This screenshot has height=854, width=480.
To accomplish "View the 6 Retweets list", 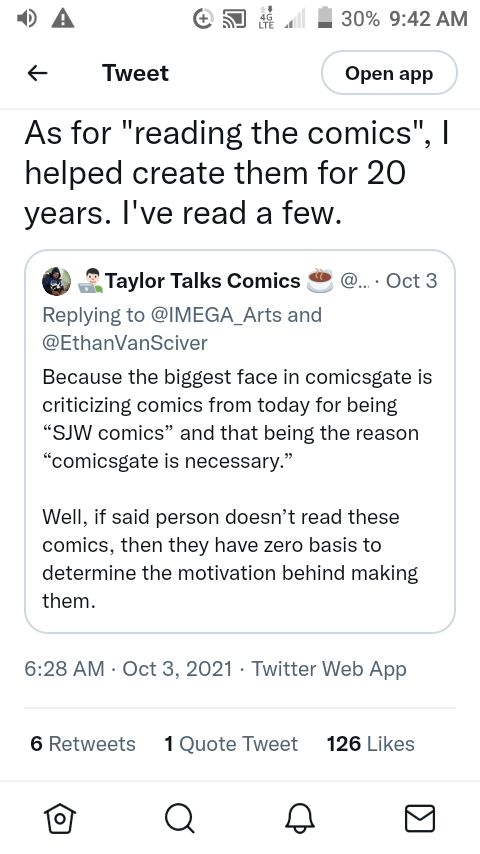I will [83, 743].
